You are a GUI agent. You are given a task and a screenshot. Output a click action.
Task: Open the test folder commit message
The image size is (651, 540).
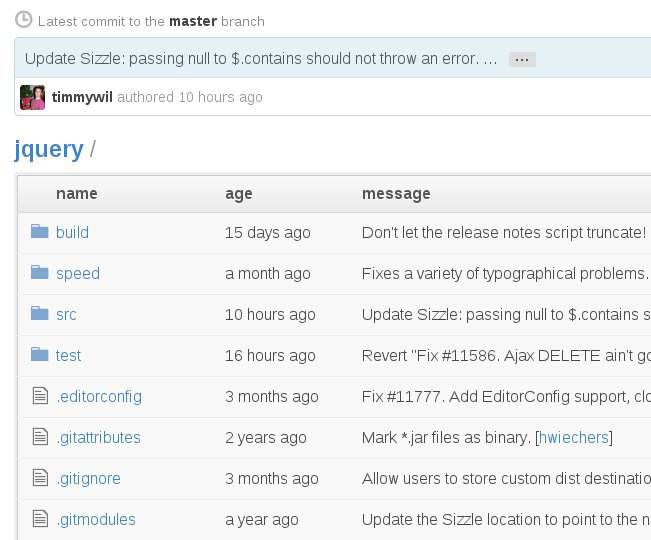point(506,356)
